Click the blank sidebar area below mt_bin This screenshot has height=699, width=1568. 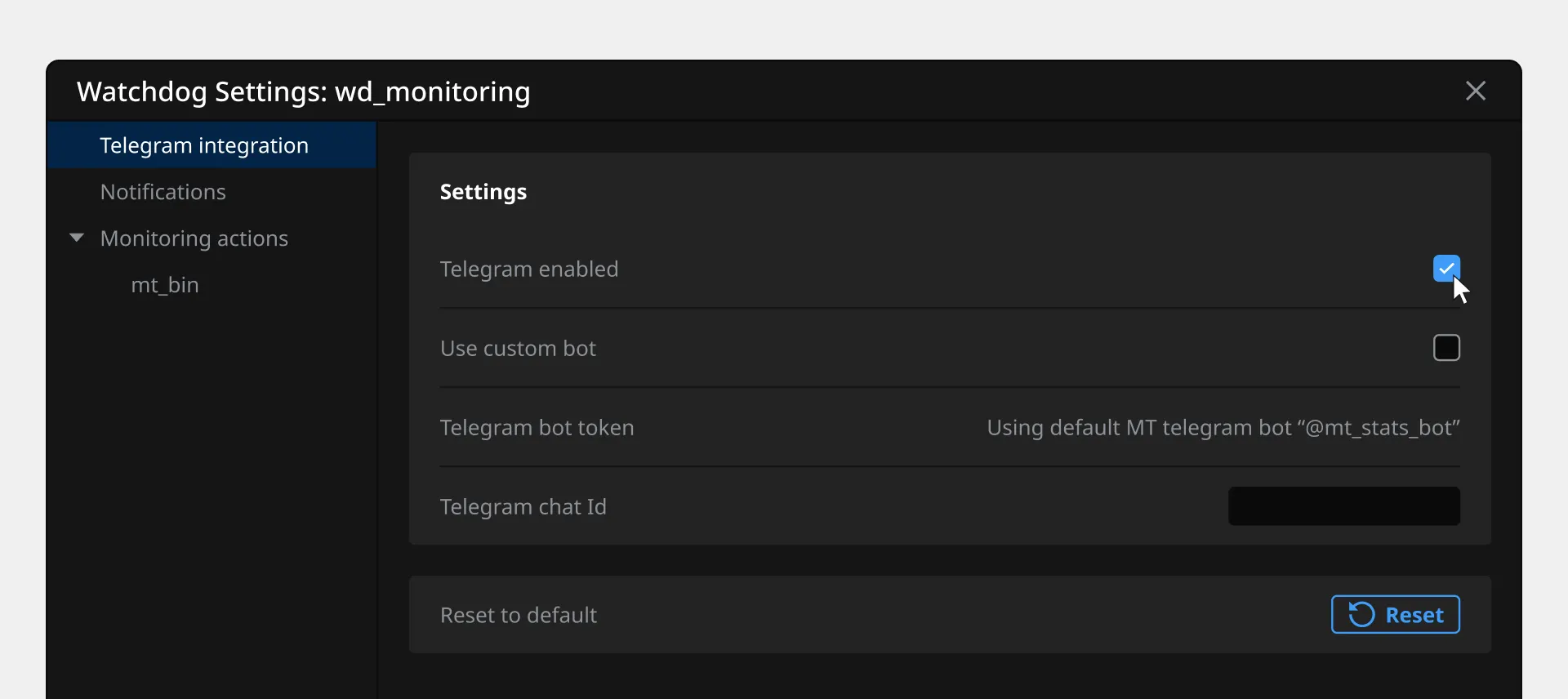pos(212,490)
